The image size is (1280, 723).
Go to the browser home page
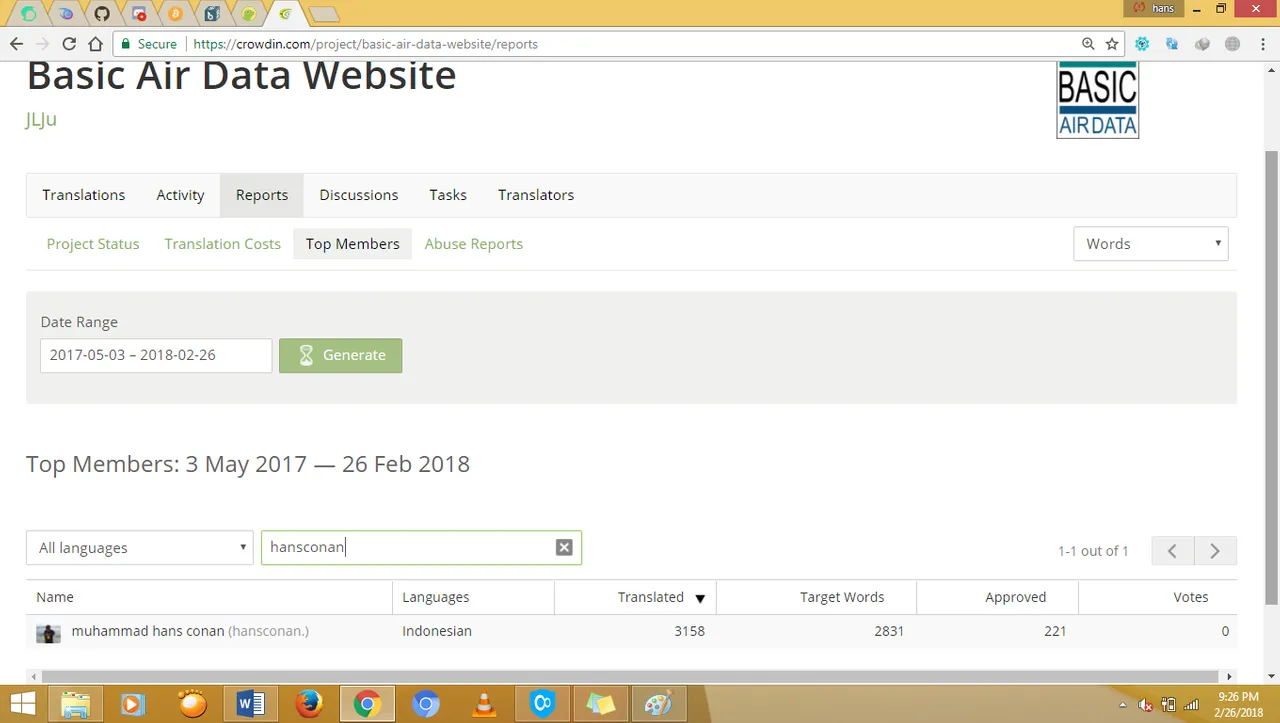click(x=95, y=44)
